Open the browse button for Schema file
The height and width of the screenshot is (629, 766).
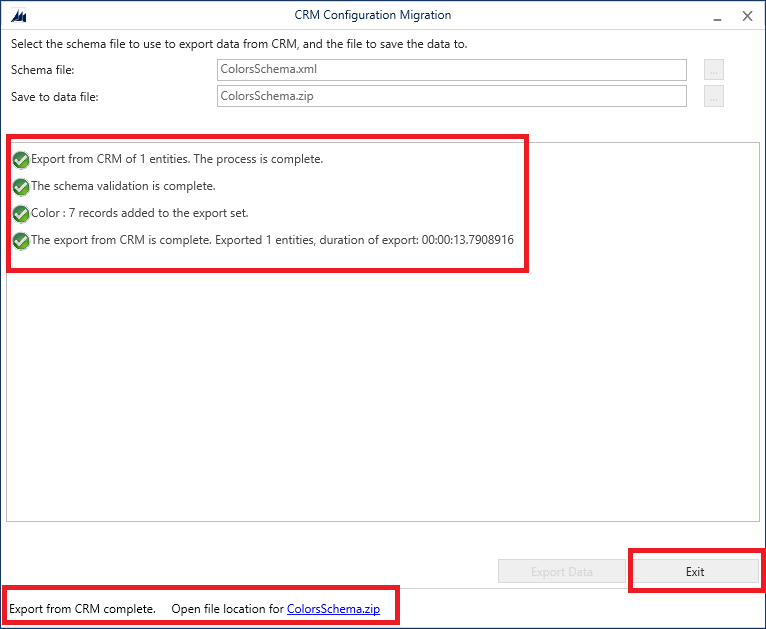click(x=713, y=70)
